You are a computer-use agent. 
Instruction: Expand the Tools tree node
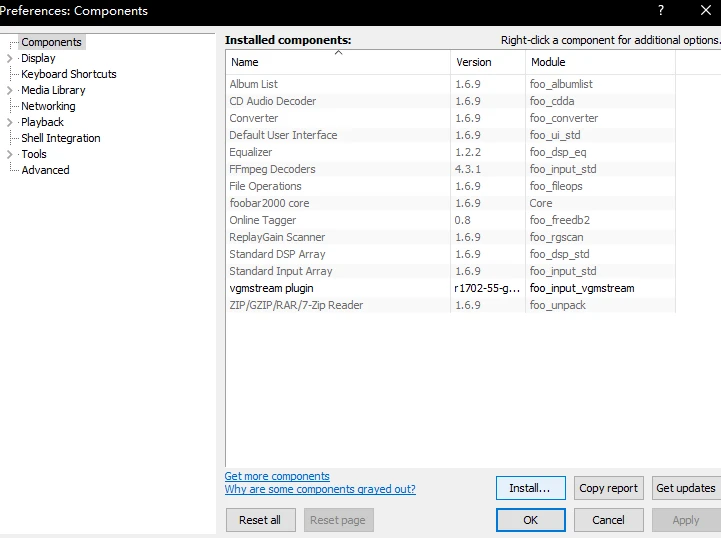(x=10, y=154)
